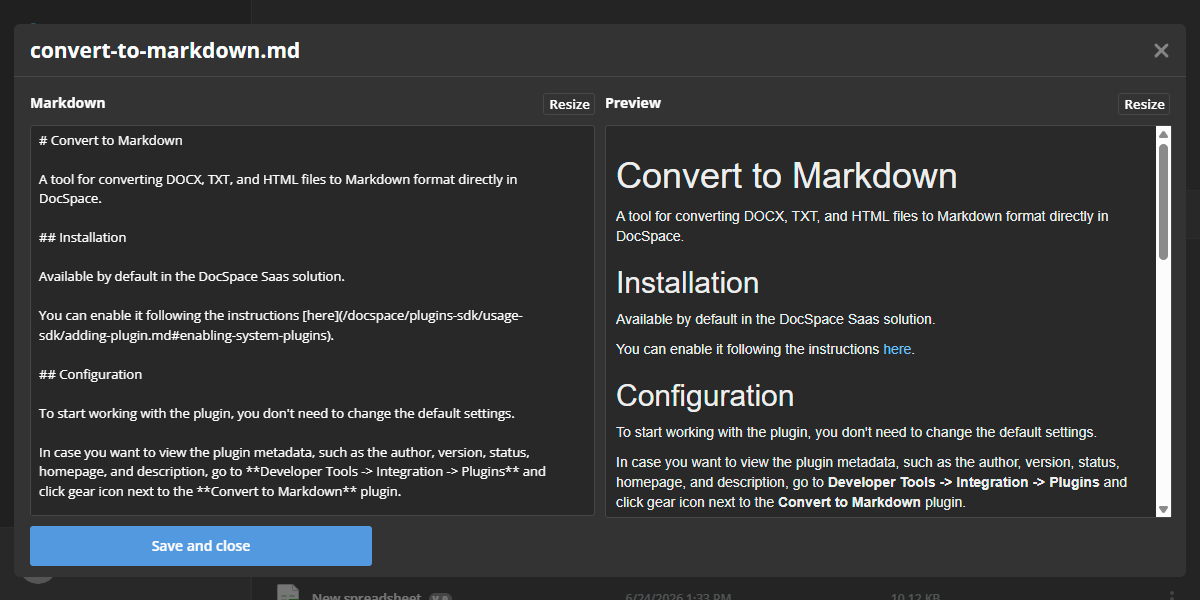Click the '# Convert to Markdown' source line
Screen dimensions: 1200x600
pyautogui.click(x=111, y=140)
